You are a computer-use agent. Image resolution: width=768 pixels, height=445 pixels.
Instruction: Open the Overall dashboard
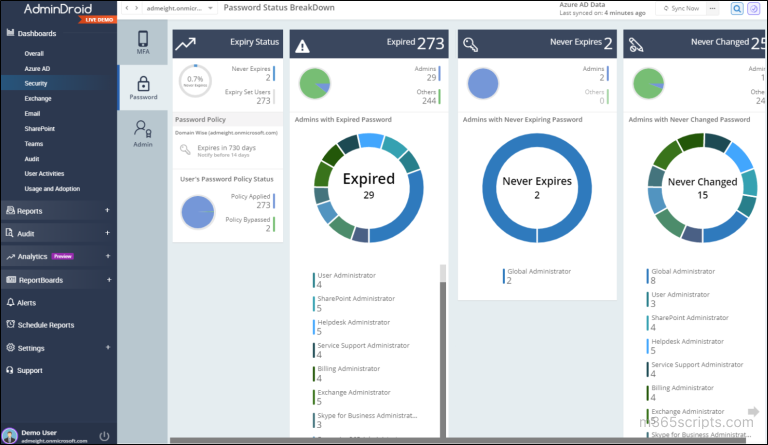pyautogui.click(x=34, y=53)
